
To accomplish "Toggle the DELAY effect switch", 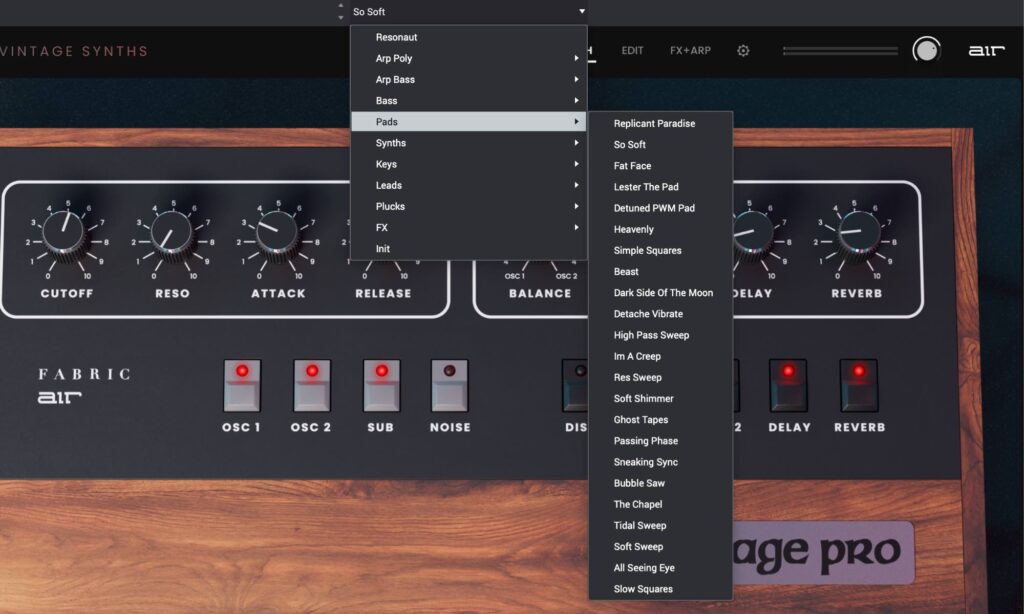I will [789, 384].
